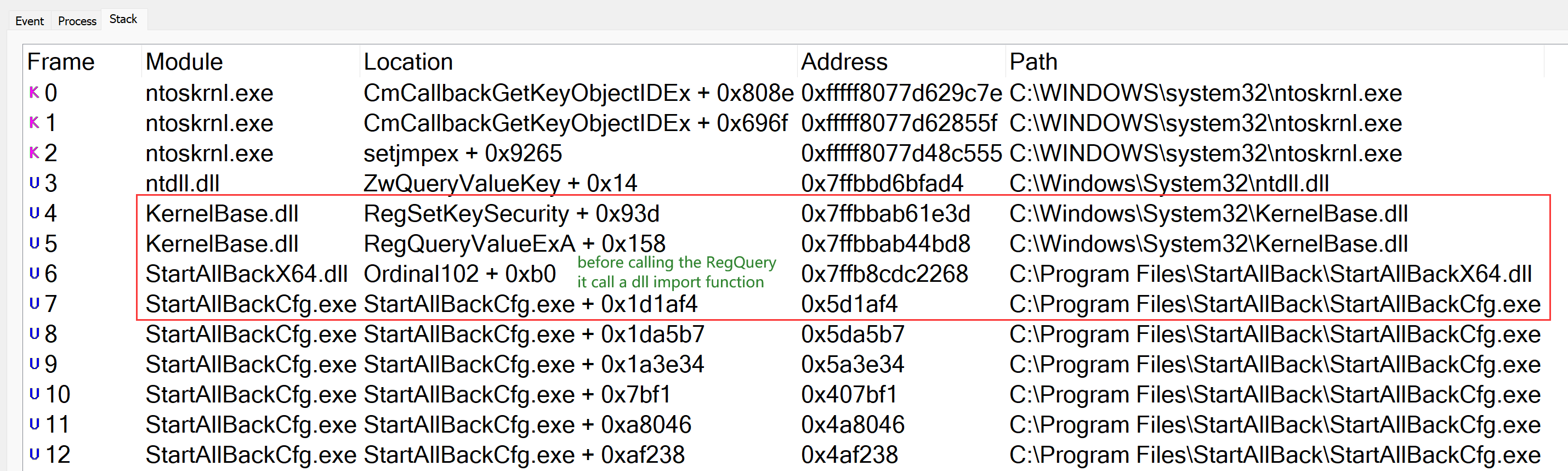Click the user-mode U icon for frame 4
The height and width of the screenshot is (471, 1568).
34,213
